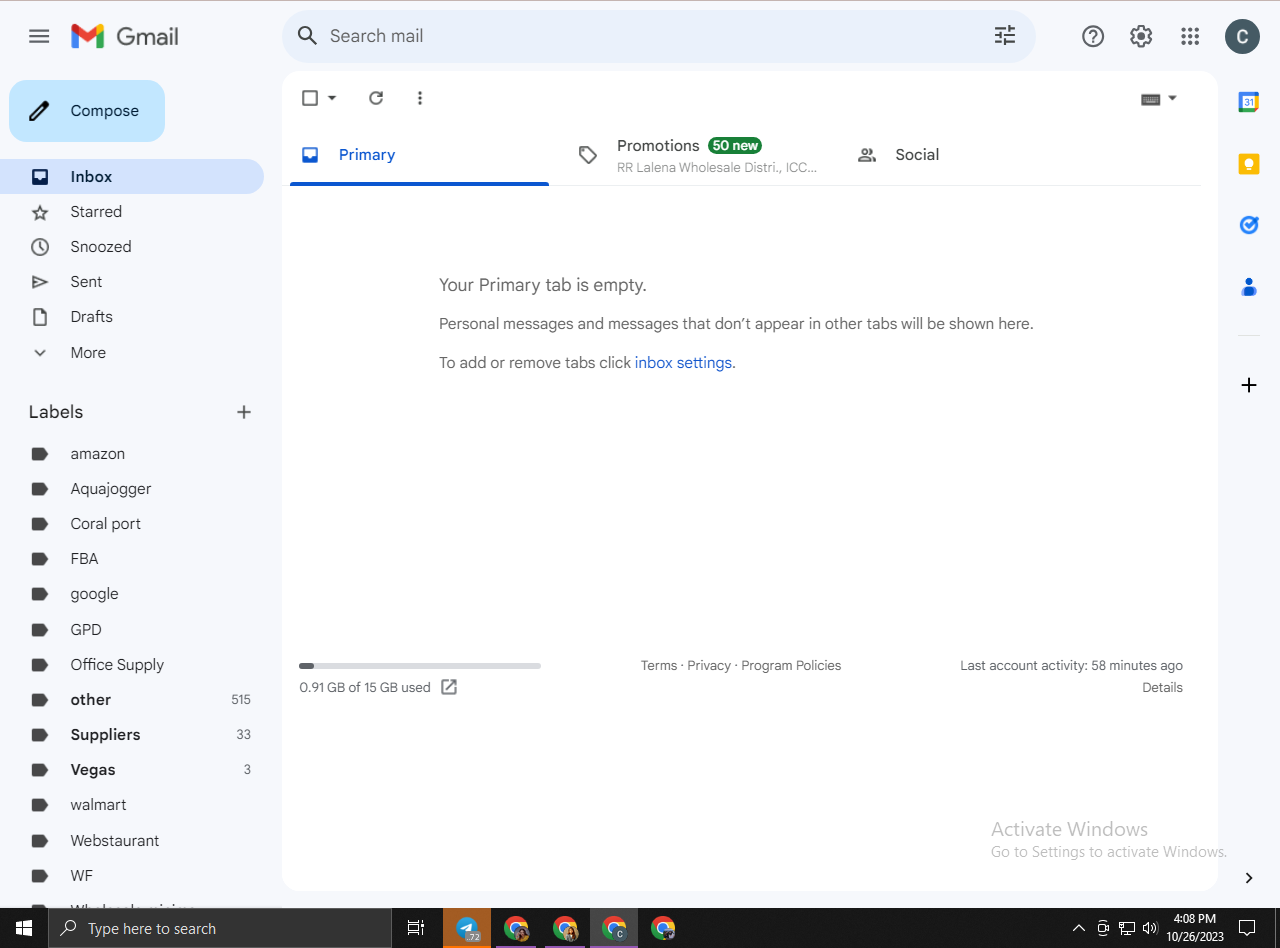Screen dimensions: 1280x948
Task: Expand the select checkbox dropdown arrow
Action: pos(332,98)
